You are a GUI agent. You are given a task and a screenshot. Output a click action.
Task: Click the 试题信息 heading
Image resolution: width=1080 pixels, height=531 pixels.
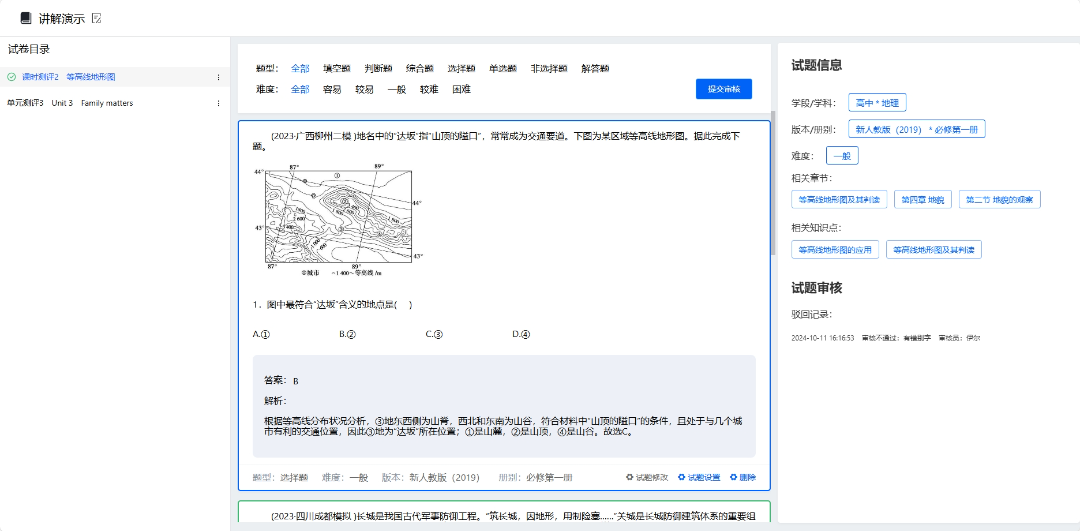tap(816, 65)
